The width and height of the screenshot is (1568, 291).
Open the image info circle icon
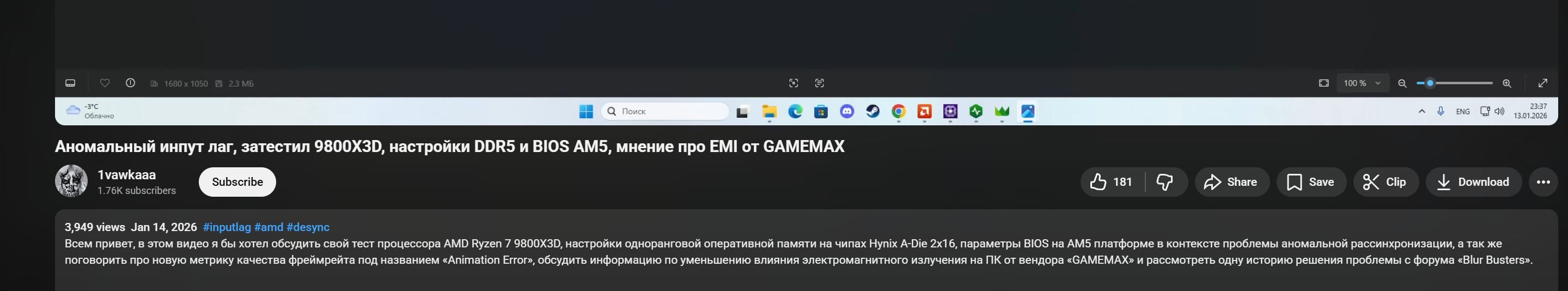tap(130, 83)
